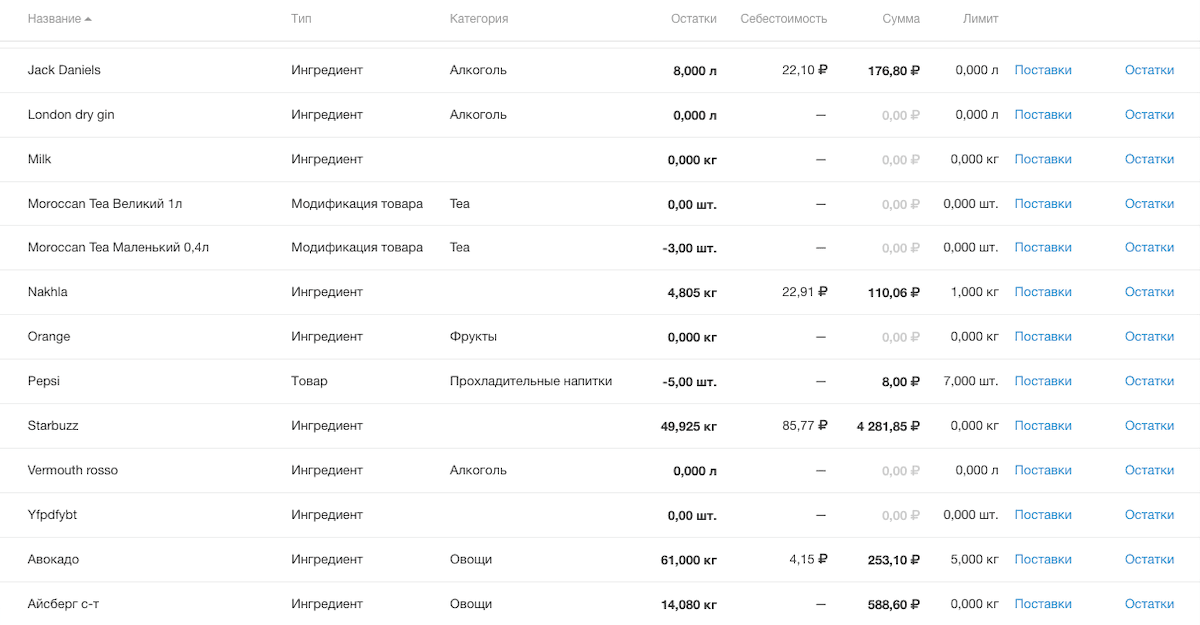This screenshot has width=1200, height=625.
Task: Open Остатки link for Orange
Action: [1149, 337]
